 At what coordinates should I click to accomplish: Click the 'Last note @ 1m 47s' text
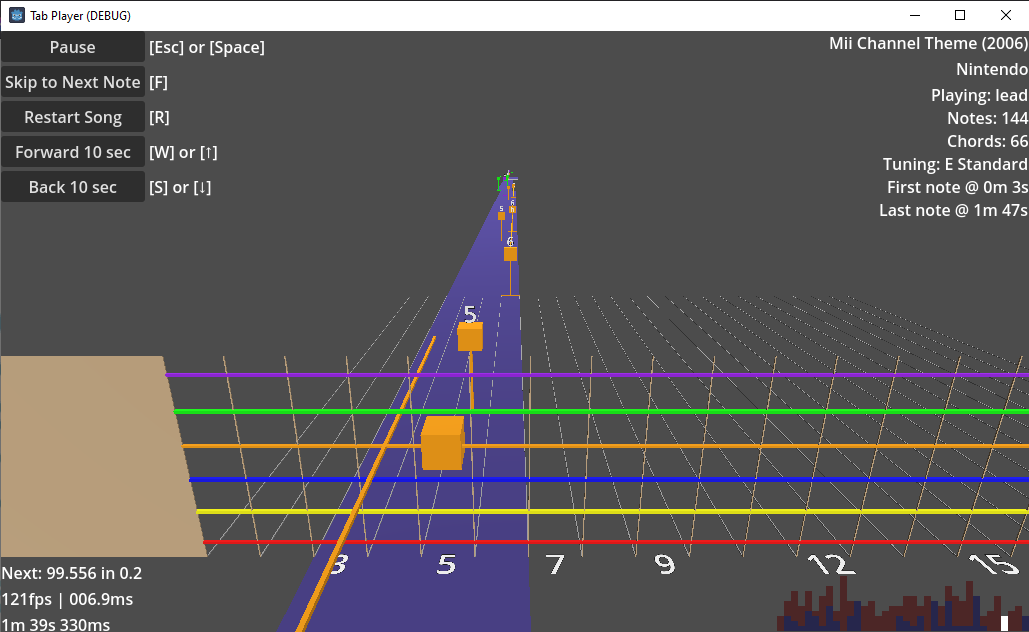point(954,210)
